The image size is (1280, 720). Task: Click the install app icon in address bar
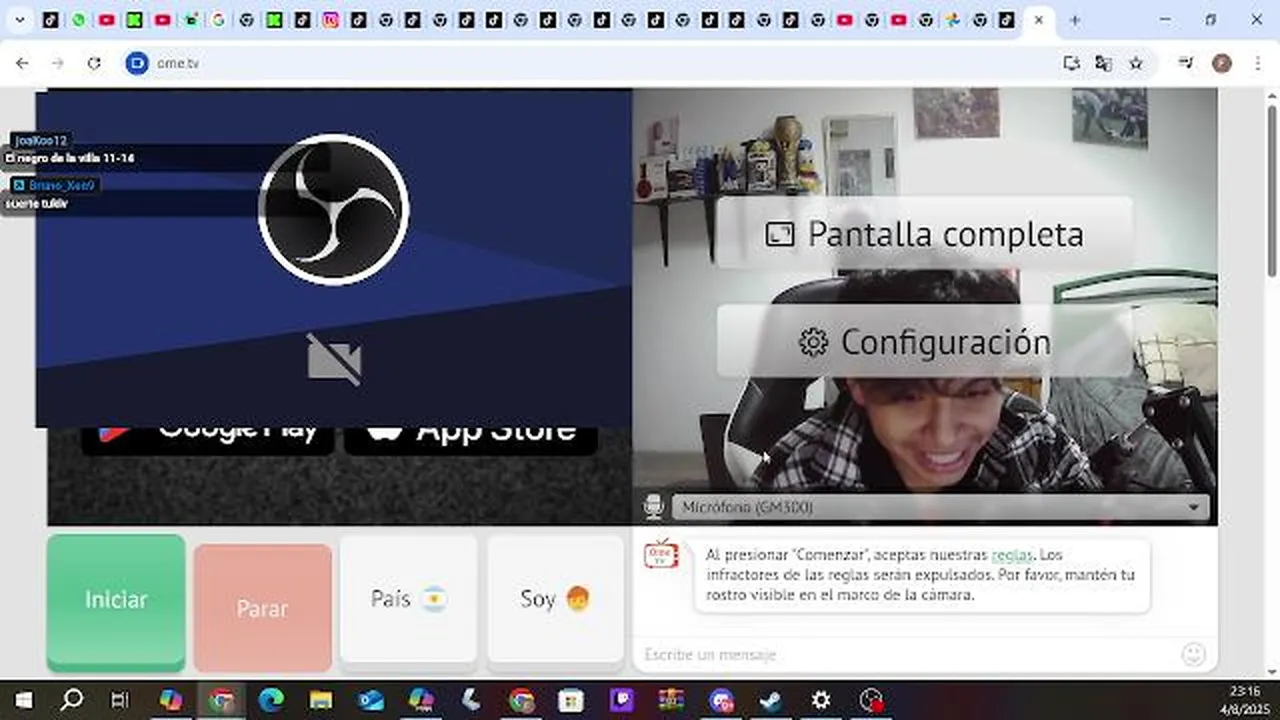pyautogui.click(x=1072, y=63)
